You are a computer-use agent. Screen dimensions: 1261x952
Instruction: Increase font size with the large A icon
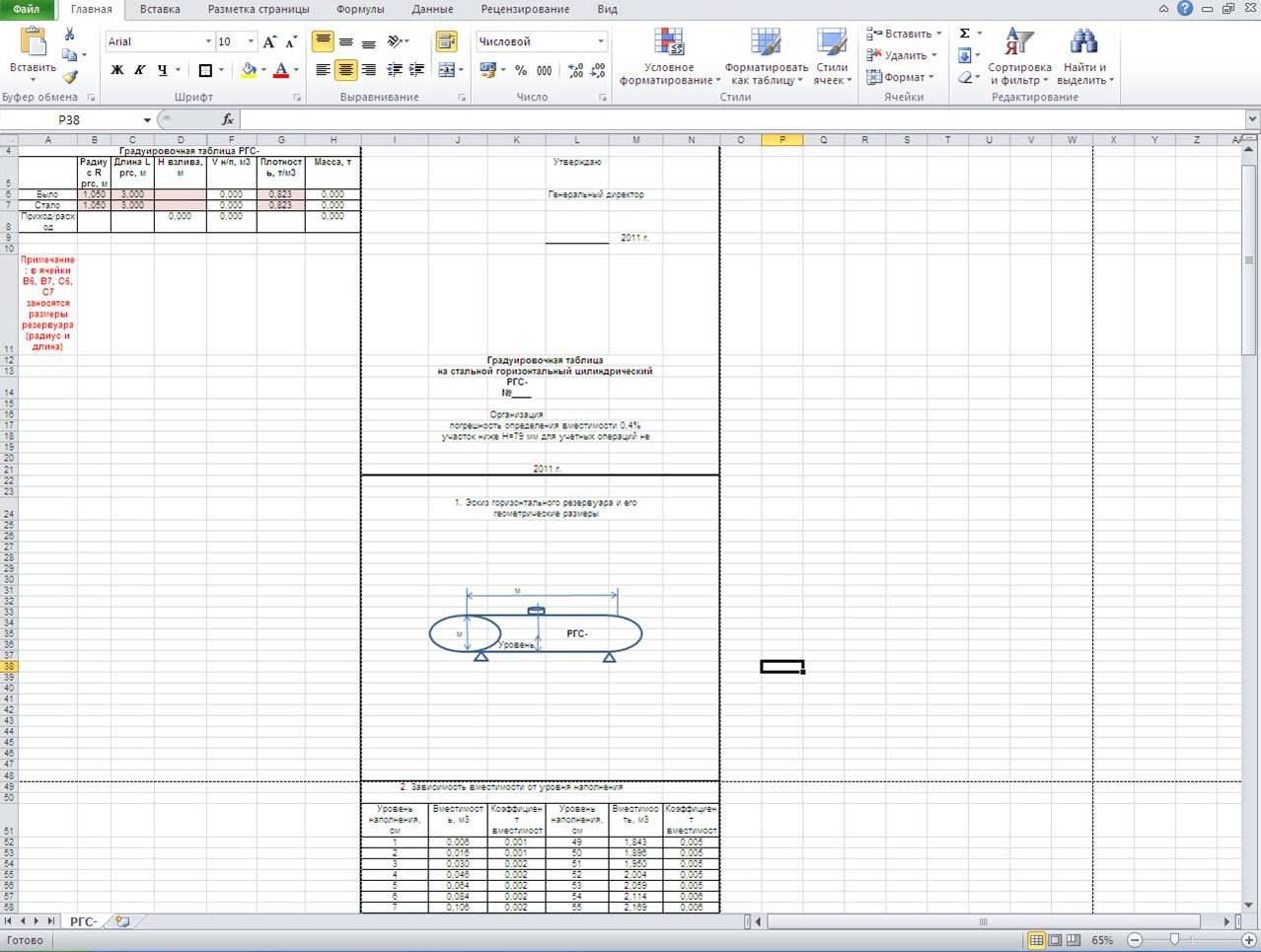click(x=269, y=41)
